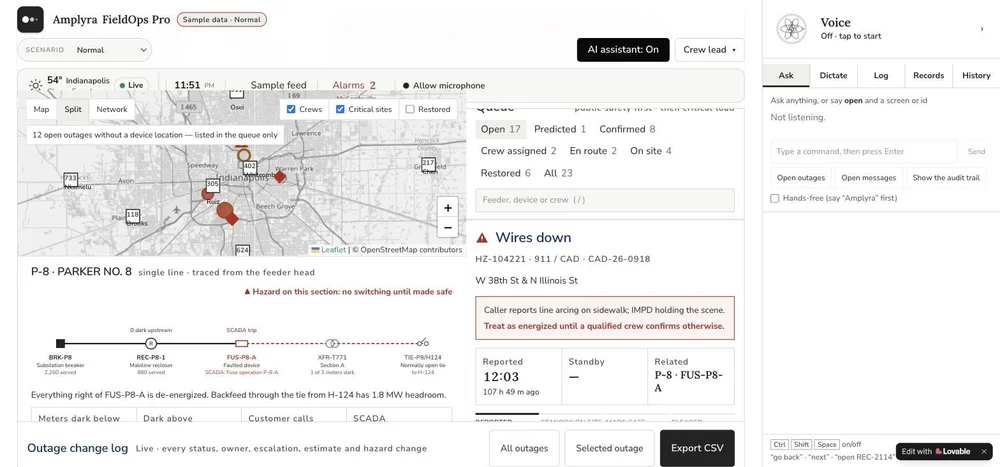This screenshot has height=467, width=1000.
Task: Switch to the Map view tab
Action: click(x=41, y=109)
